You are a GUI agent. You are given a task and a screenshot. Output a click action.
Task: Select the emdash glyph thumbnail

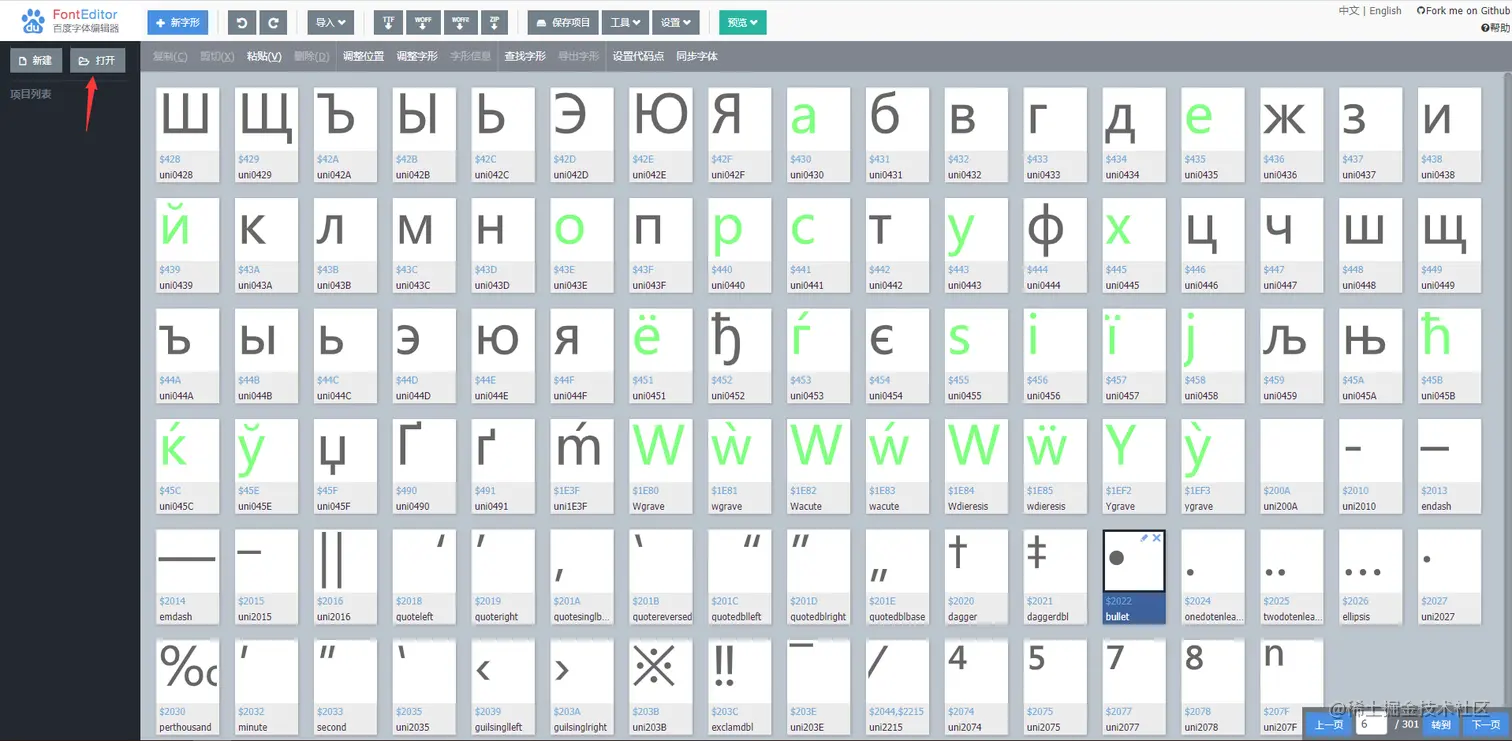(187, 577)
